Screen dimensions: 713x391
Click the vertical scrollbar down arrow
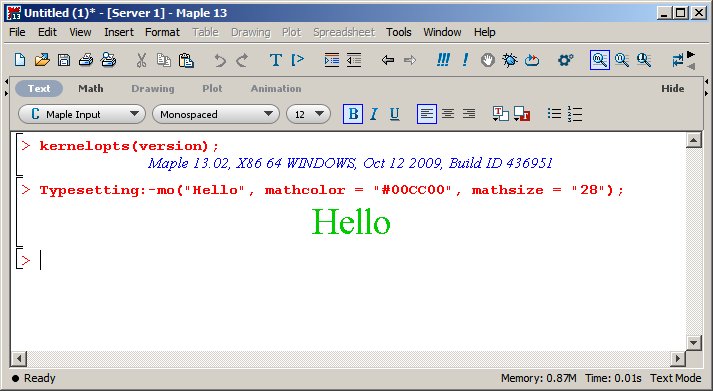click(693, 343)
